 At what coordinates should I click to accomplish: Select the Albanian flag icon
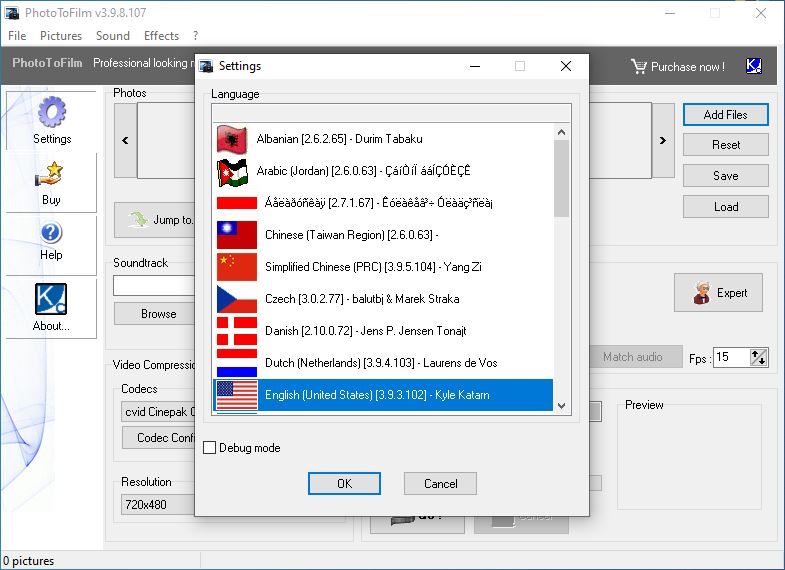pos(232,139)
